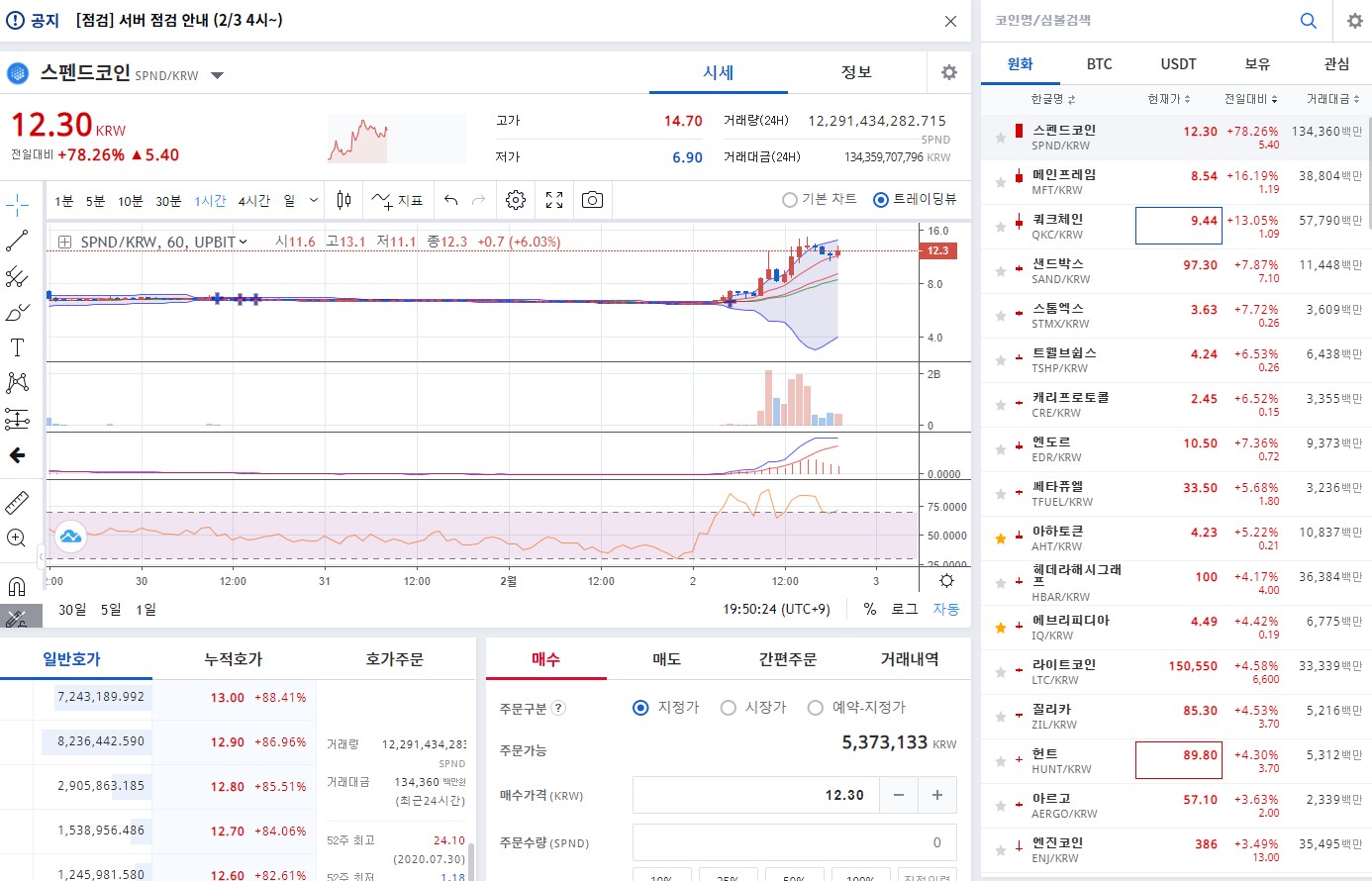The width and height of the screenshot is (1372, 881).
Task: Switch to the 매도 sell tab
Action: pyautogui.click(x=666, y=659)
